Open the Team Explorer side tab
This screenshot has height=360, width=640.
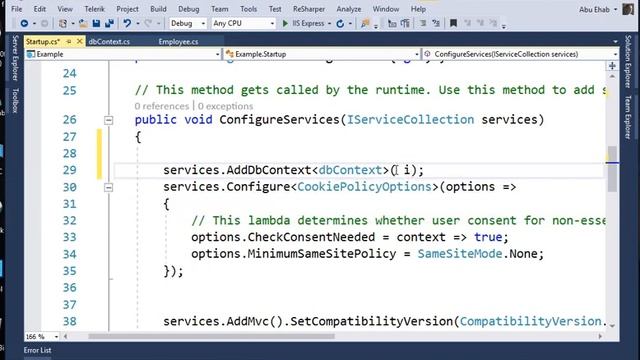coord(628,118)
